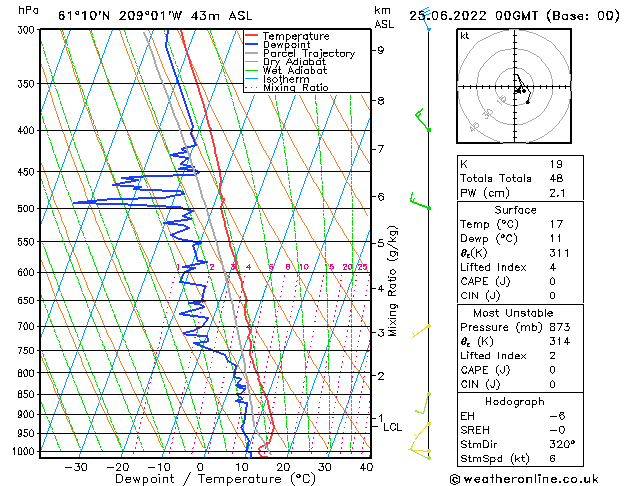
Task: Click the 700 hPa pressure label
Action: [28, 326]
